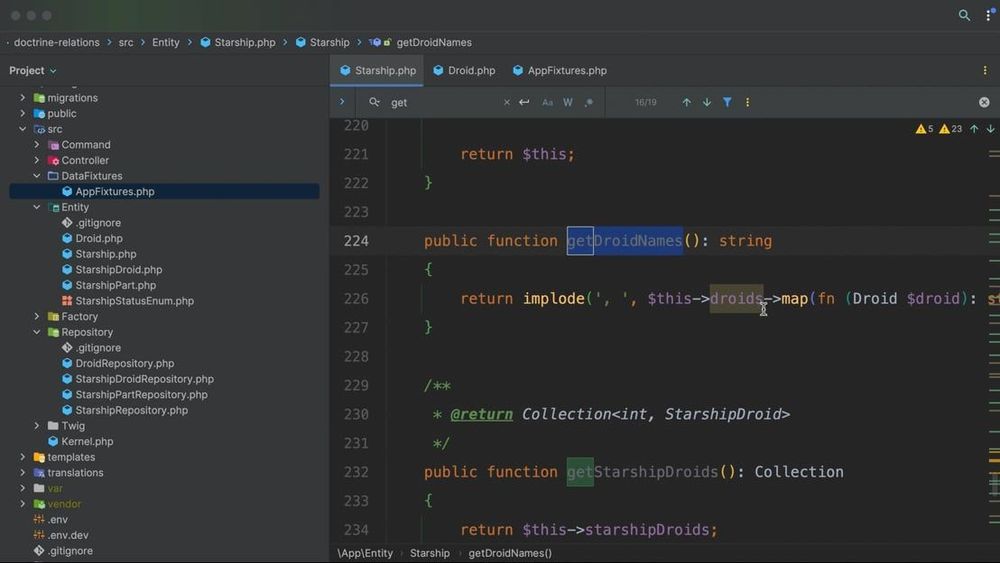This screenshot has width=1000, height=563.
Task: Expand the var folder
Action: tap(23, 488)
